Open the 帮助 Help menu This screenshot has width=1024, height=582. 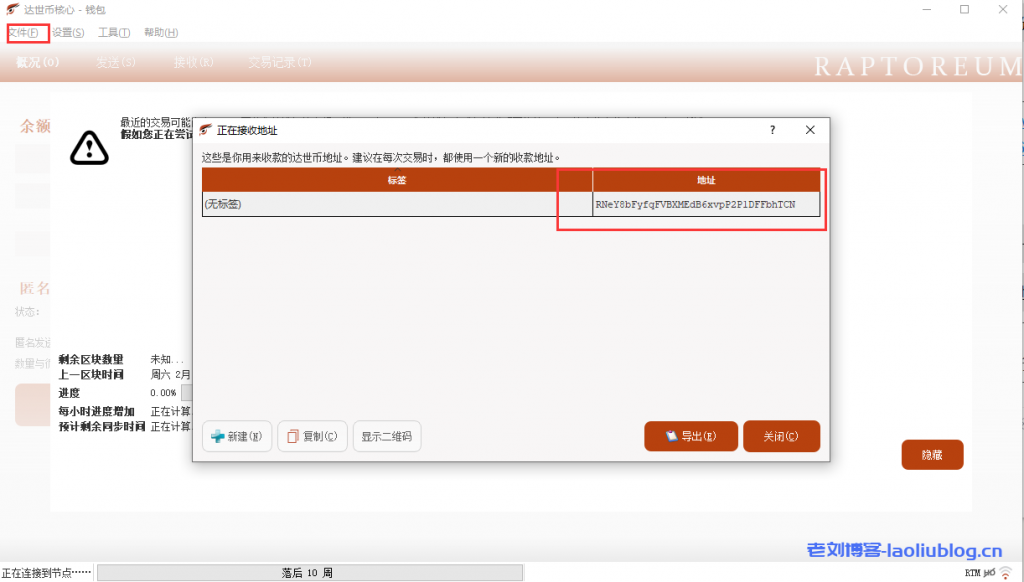coord(160,33)
